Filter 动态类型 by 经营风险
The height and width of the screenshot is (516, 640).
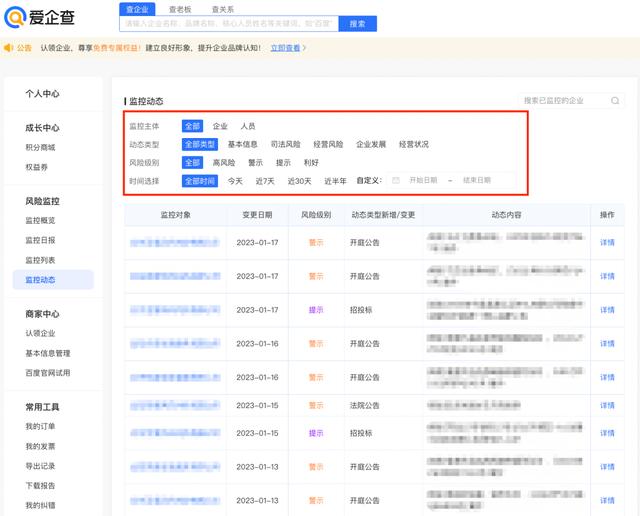pos(328,145)
